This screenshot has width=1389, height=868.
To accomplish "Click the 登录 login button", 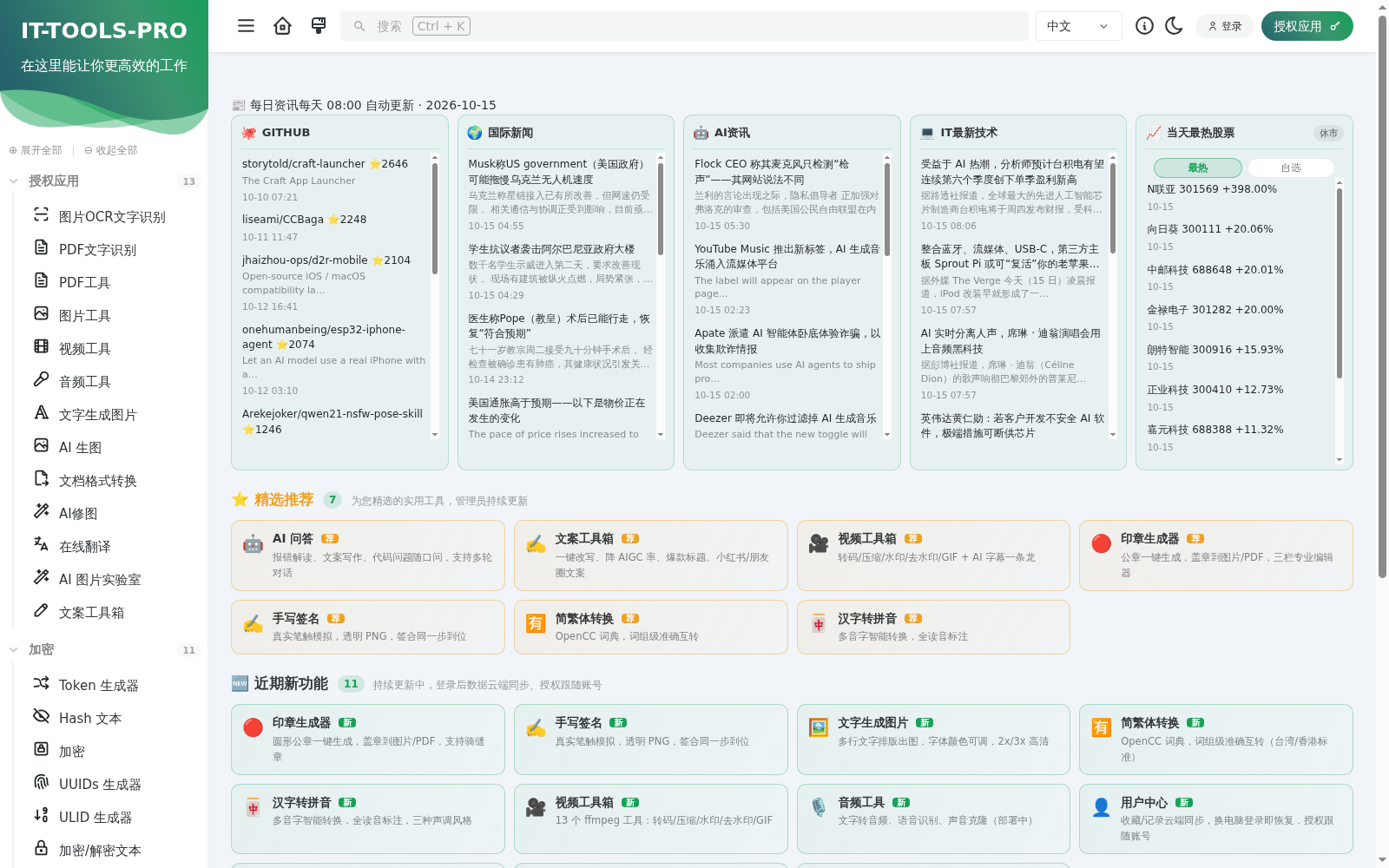I will point(1225,26).
